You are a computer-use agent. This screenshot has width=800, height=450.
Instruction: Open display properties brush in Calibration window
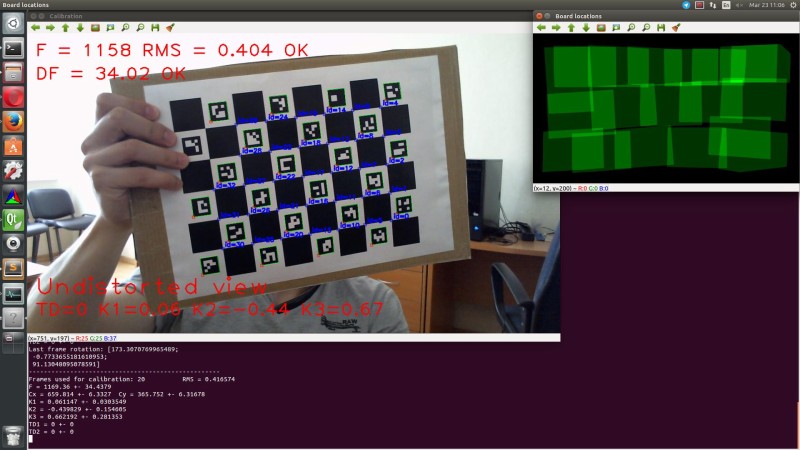[170, 28]
